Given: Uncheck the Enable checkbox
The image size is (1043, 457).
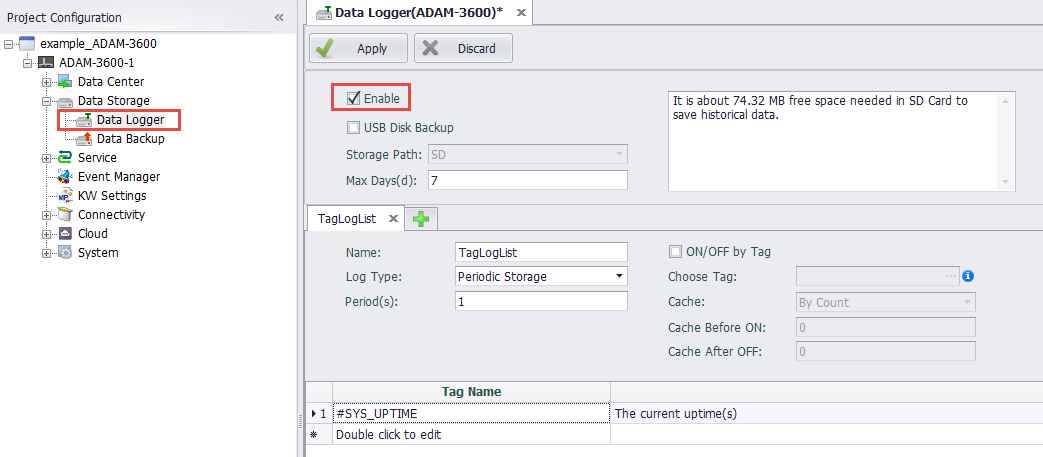Looking at the screenshot, I should pyautogui.click(x=353, y=98).
